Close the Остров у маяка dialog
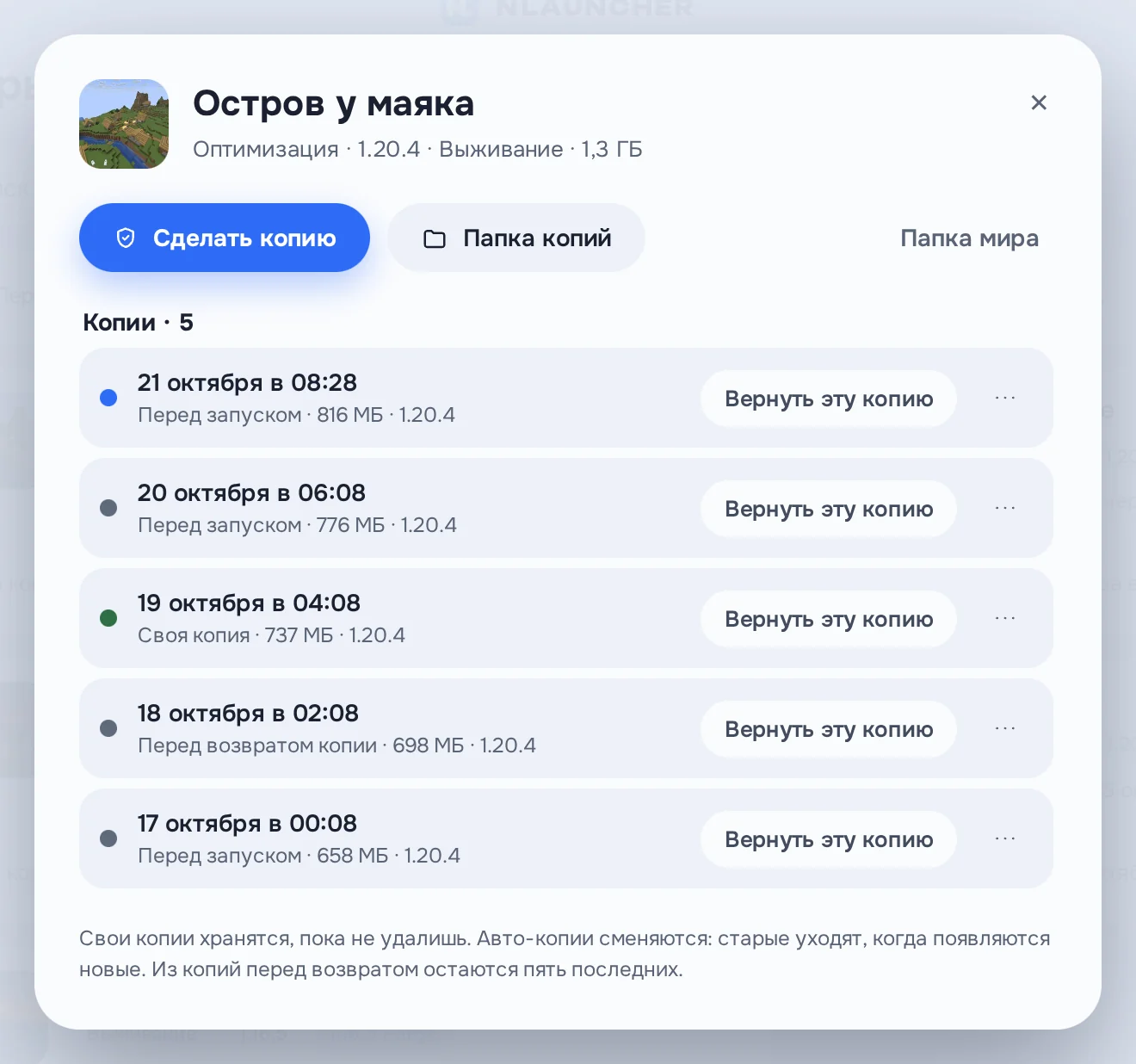Screen dimensions: 1136x1064 click(x=1039, y=102)
